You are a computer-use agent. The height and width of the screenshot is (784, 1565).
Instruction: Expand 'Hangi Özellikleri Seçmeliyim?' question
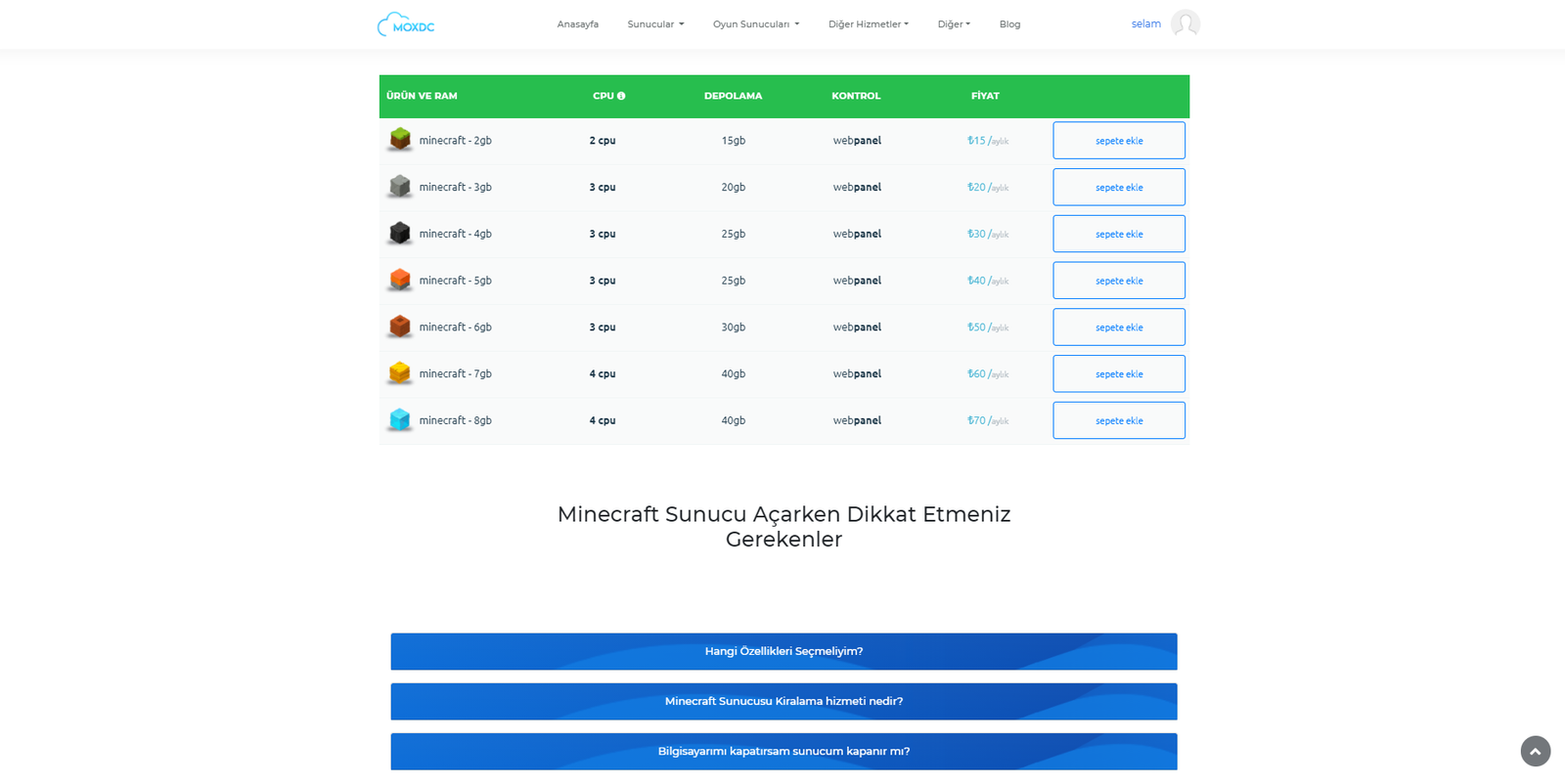[783, 651]
